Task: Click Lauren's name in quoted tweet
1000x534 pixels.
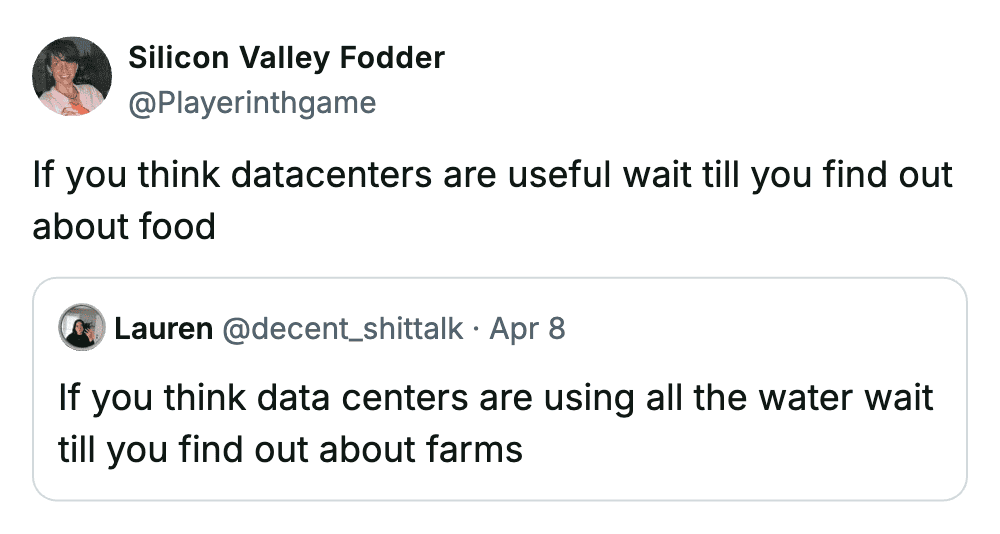Action: point(163,328)
